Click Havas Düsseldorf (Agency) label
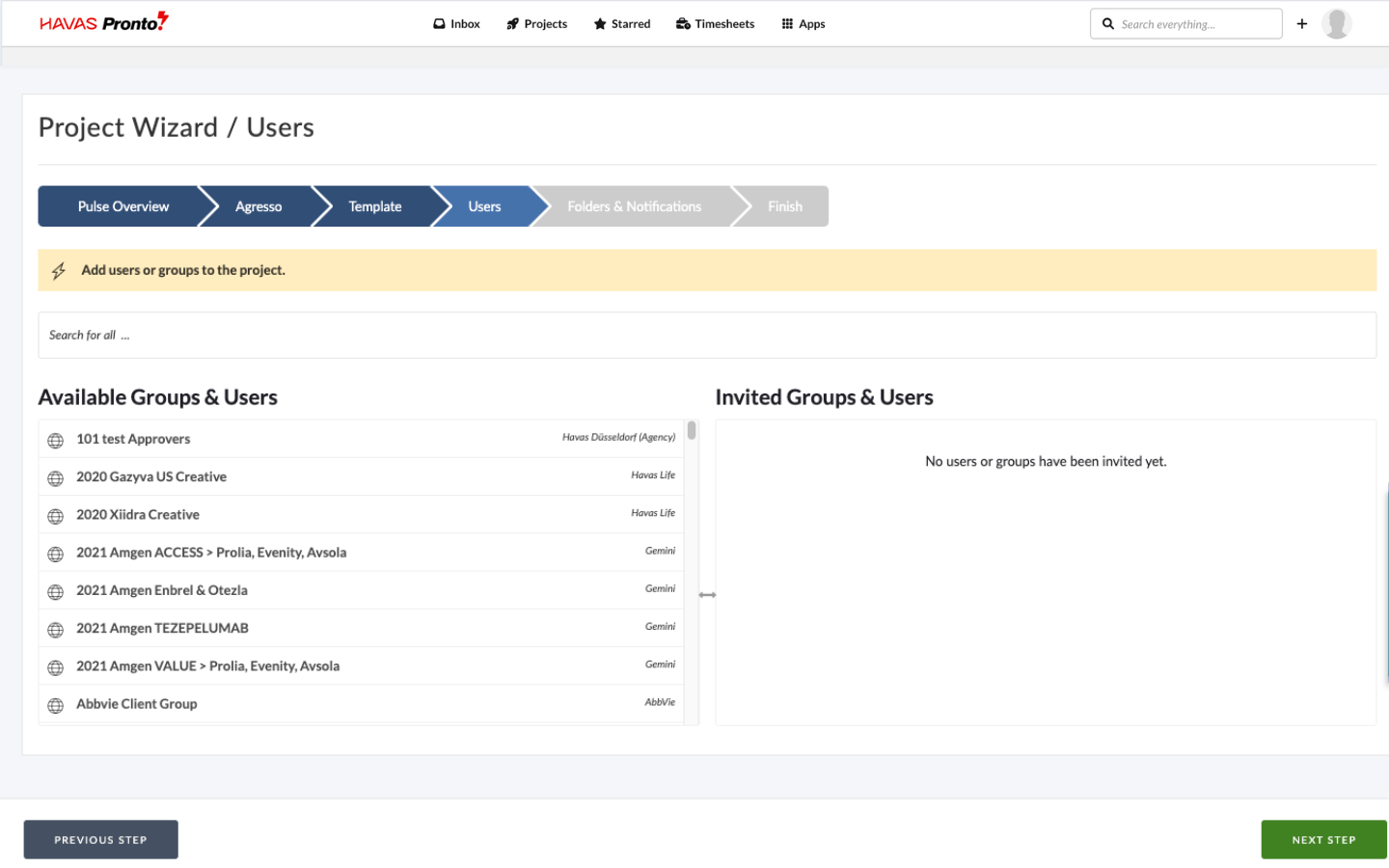Screen dimensions: 1389x868 (x=618, y=437)
